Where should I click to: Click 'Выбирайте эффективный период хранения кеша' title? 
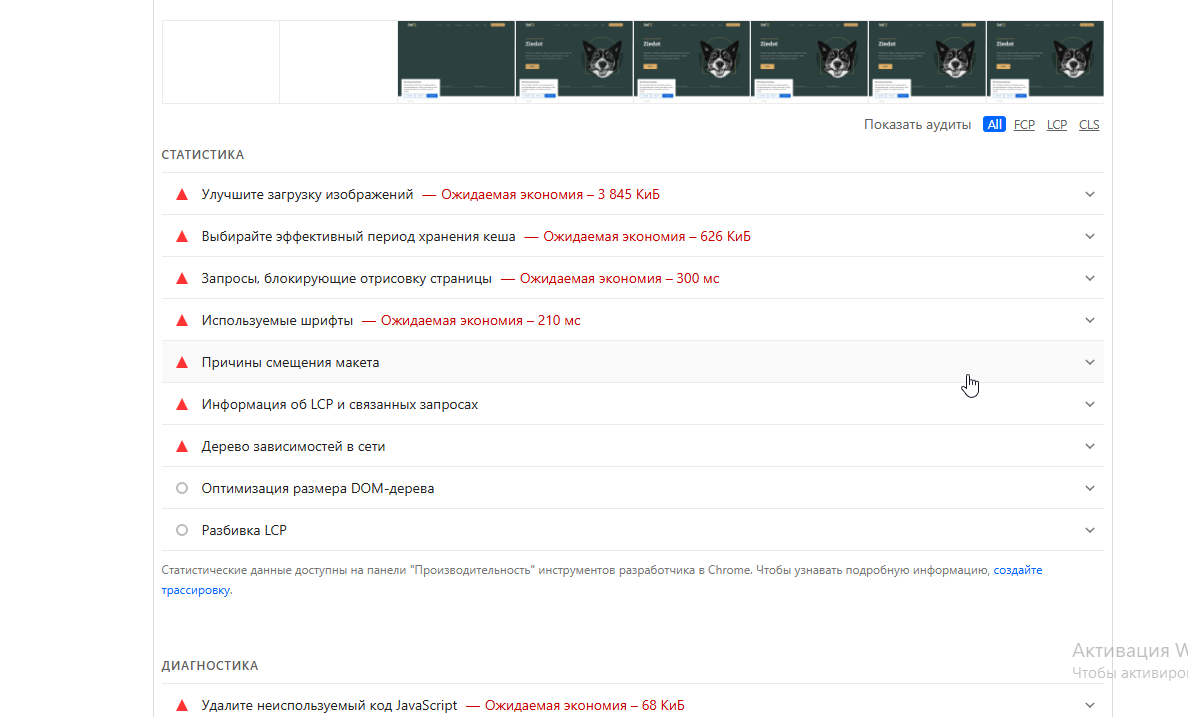click(x=358, y=236)
